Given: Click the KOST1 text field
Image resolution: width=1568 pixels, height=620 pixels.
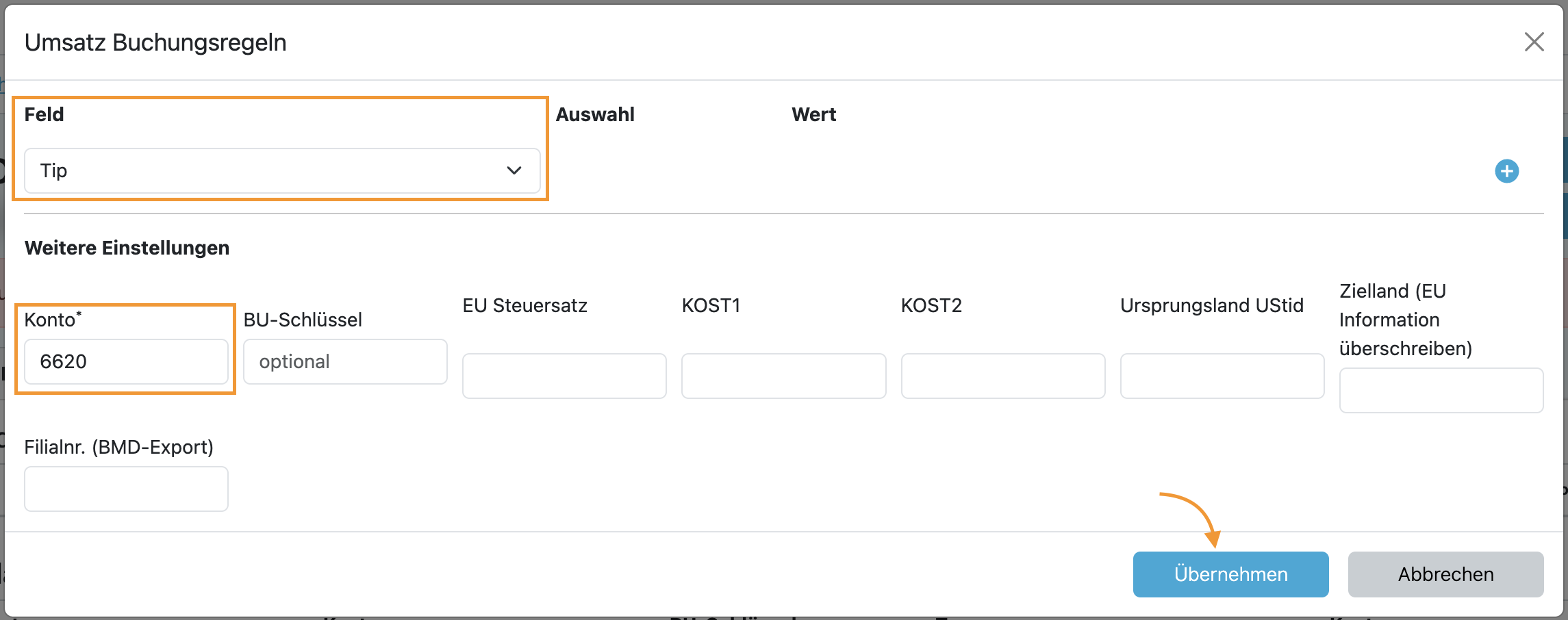Looking at the screenshot, I should point(783,376).
